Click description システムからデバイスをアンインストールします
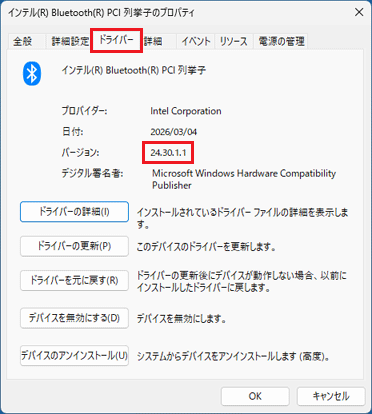Viewport: 372px width, 414px height. point(233,356)
